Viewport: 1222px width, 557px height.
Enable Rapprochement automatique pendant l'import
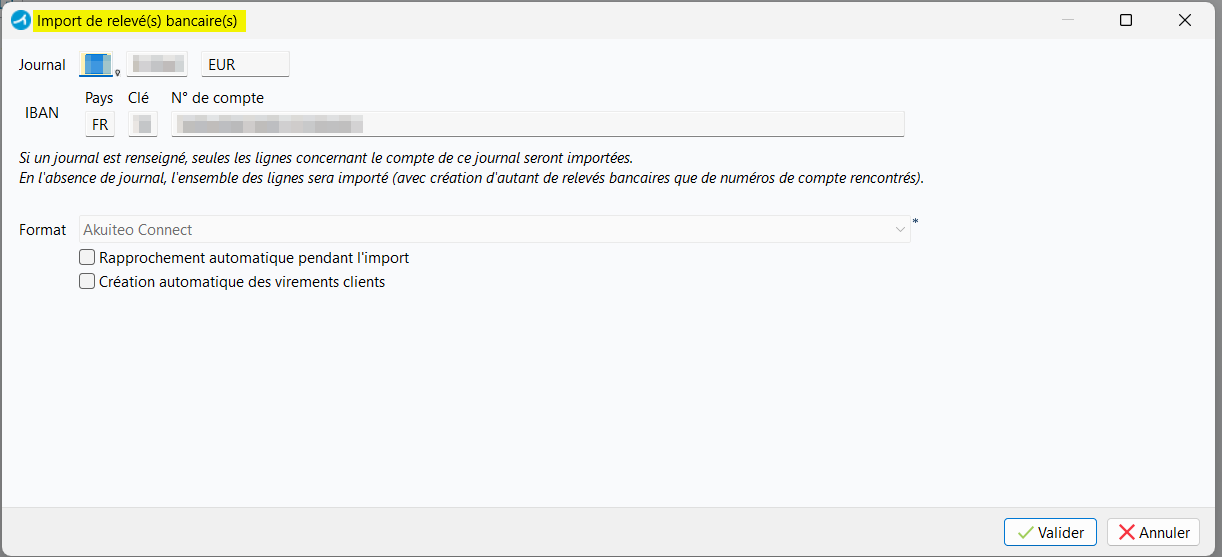87,258
